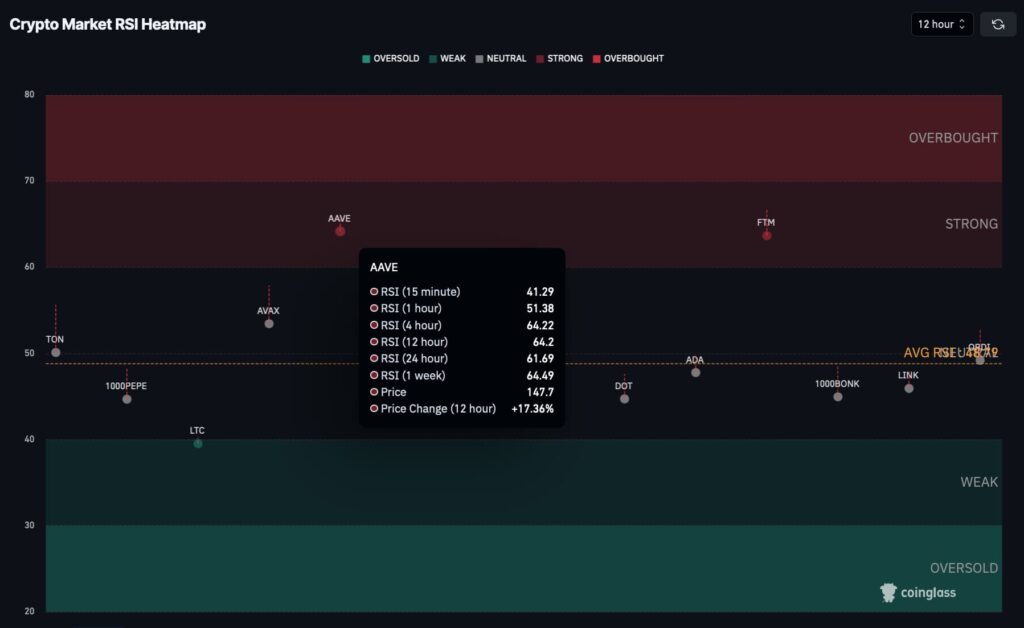Click the ORDI data point
1024x628 pixels.
pos(980,359)
